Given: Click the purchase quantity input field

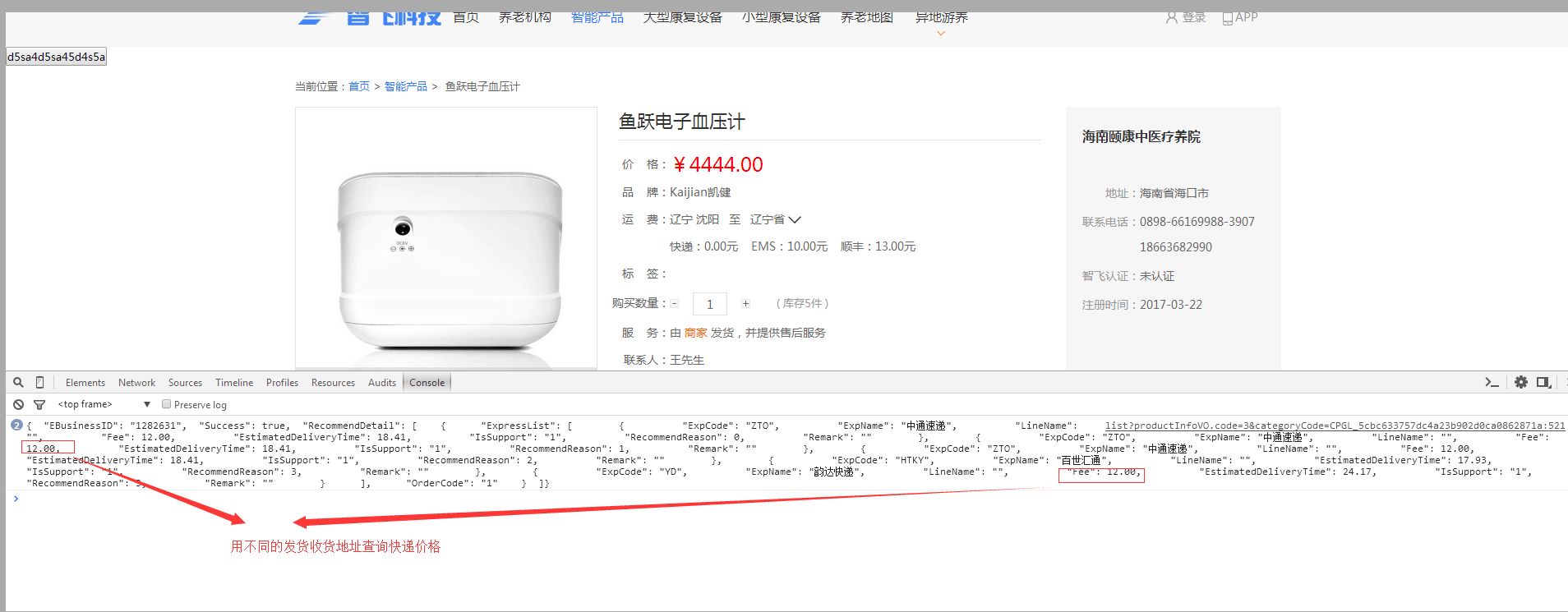Looking at the screenshot, I should [x=710, y=304].
